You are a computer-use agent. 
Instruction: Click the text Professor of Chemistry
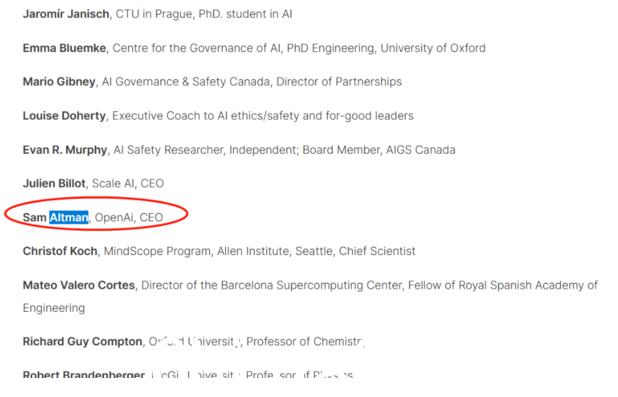coord(306,341)
